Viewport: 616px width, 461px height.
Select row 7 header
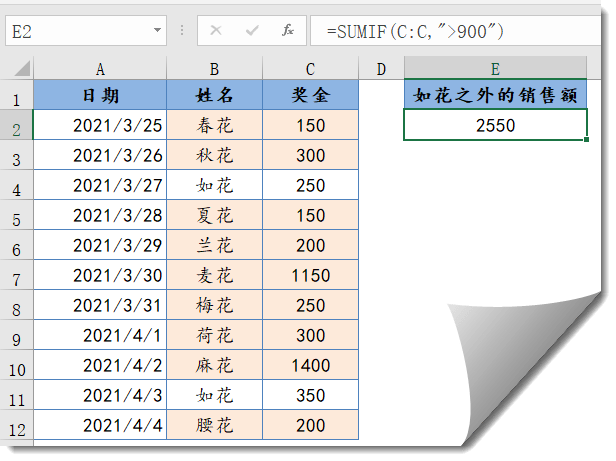click(x=16, y=276)
